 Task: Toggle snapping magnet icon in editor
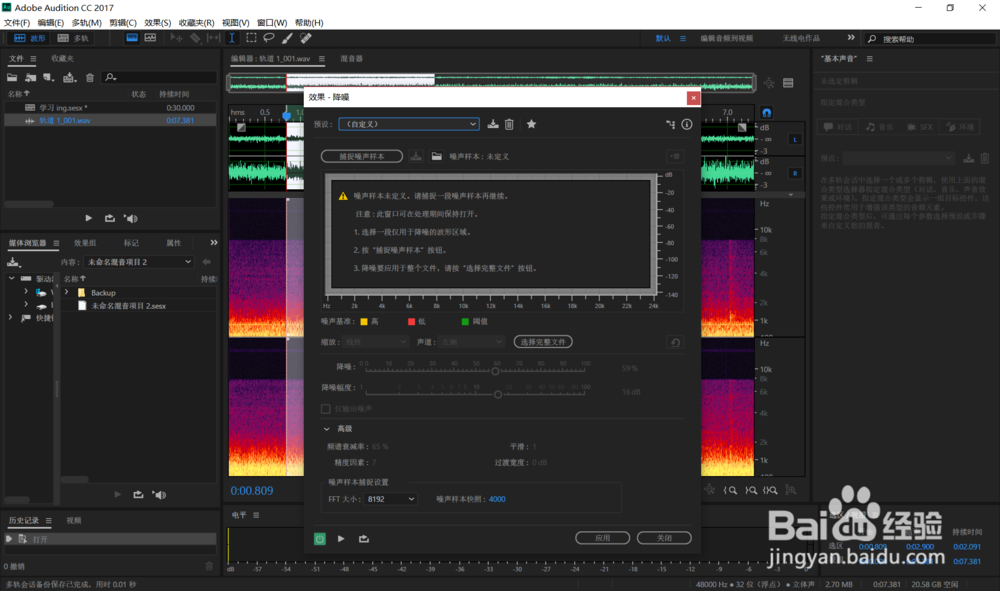[767, 113]
